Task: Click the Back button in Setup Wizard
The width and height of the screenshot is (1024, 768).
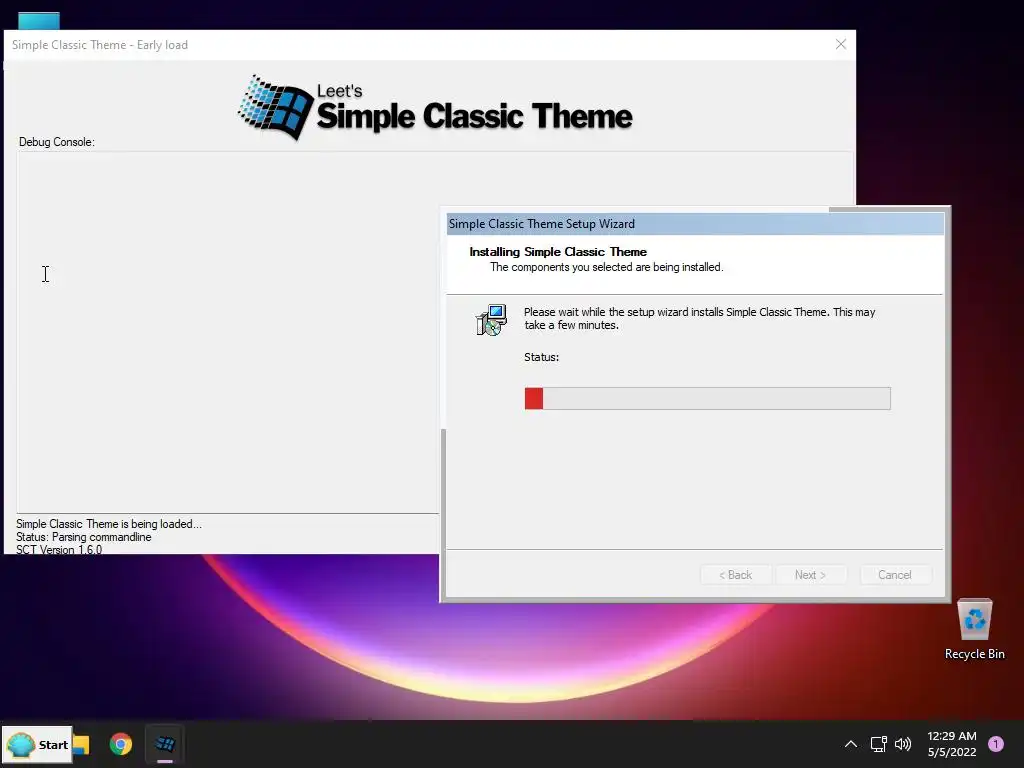Action: point(735,575)
